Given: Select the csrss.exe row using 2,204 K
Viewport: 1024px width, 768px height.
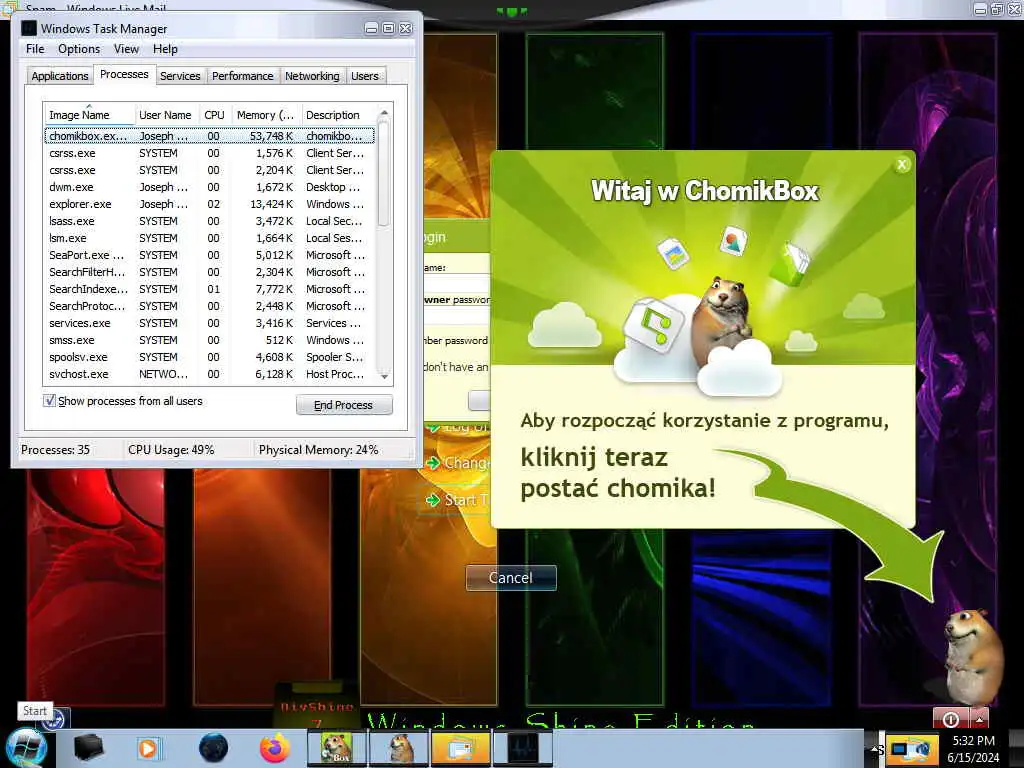Looking at the screenshot, I should click(210, 170).
